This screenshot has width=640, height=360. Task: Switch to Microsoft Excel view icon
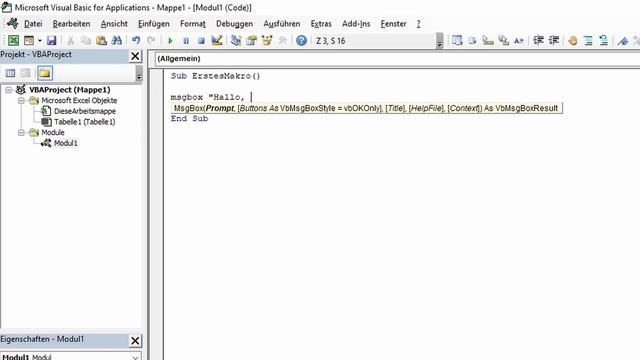[x=13, y=40]
